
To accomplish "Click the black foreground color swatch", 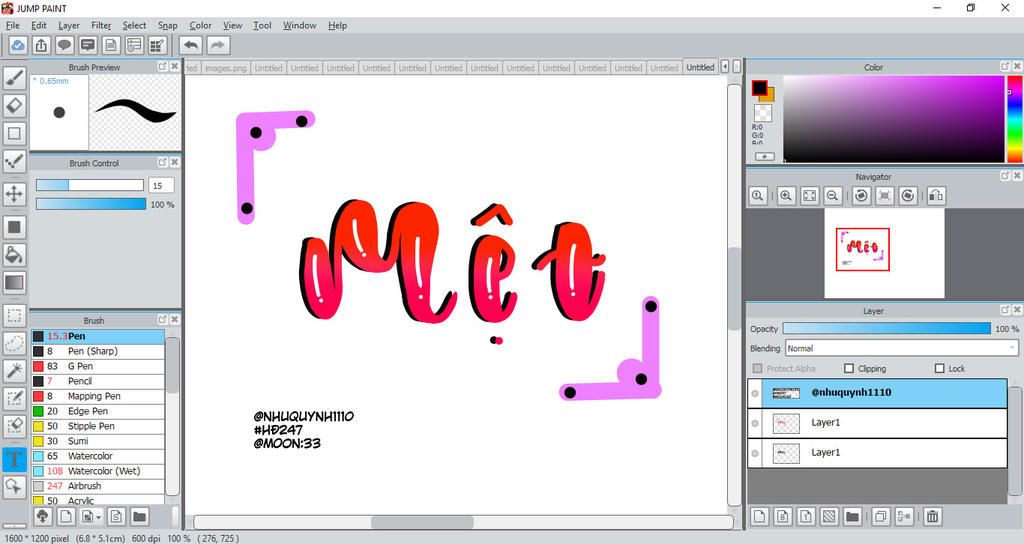I will coord(759,88).
